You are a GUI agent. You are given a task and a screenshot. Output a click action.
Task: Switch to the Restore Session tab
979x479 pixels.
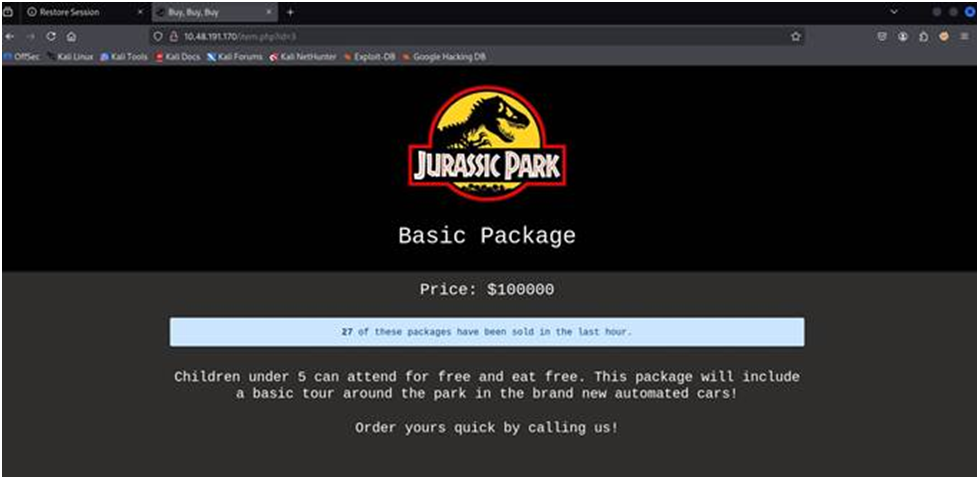(x=86, y=12)
